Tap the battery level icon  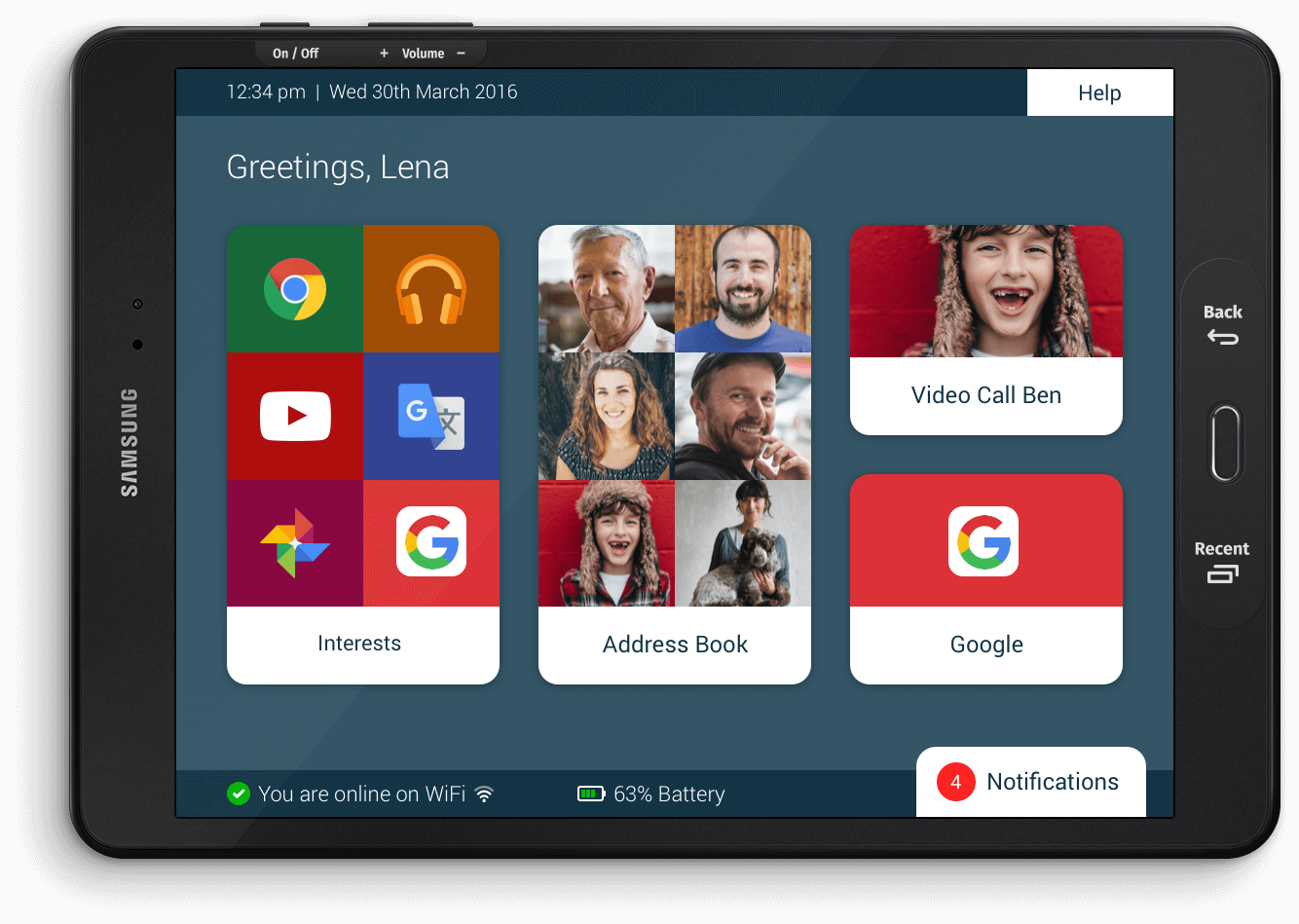pos(591,794)
